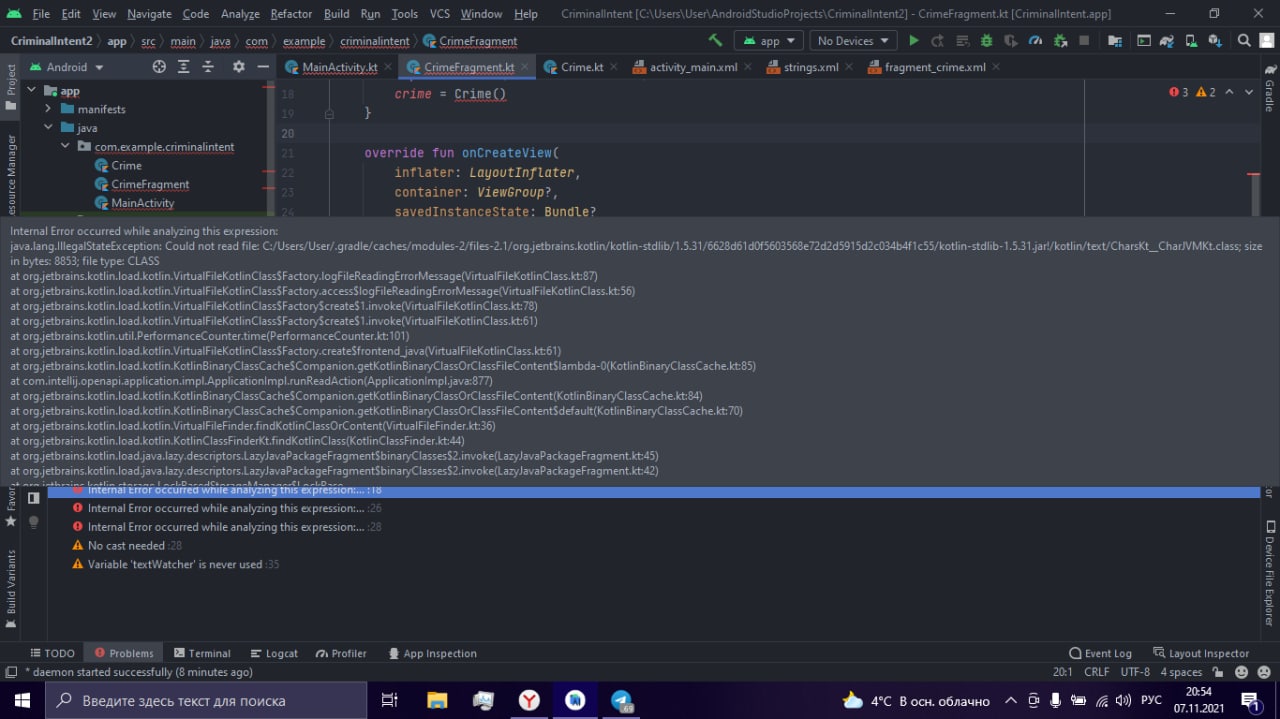Open Project panel gear options
1280x719 pixels.
[238, 67]
